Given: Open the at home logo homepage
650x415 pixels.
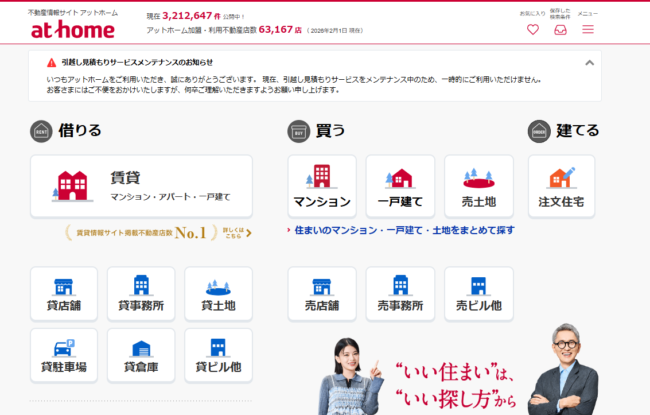Looking at the screenshot, I should (x=73, y=29).
